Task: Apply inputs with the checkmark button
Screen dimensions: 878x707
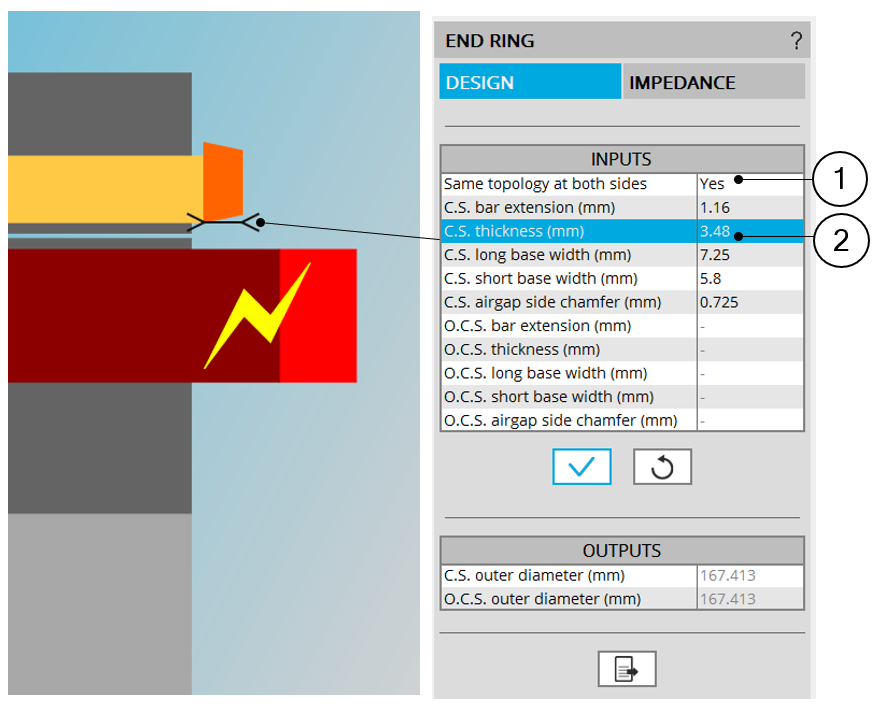Action: tap(581, 466)
